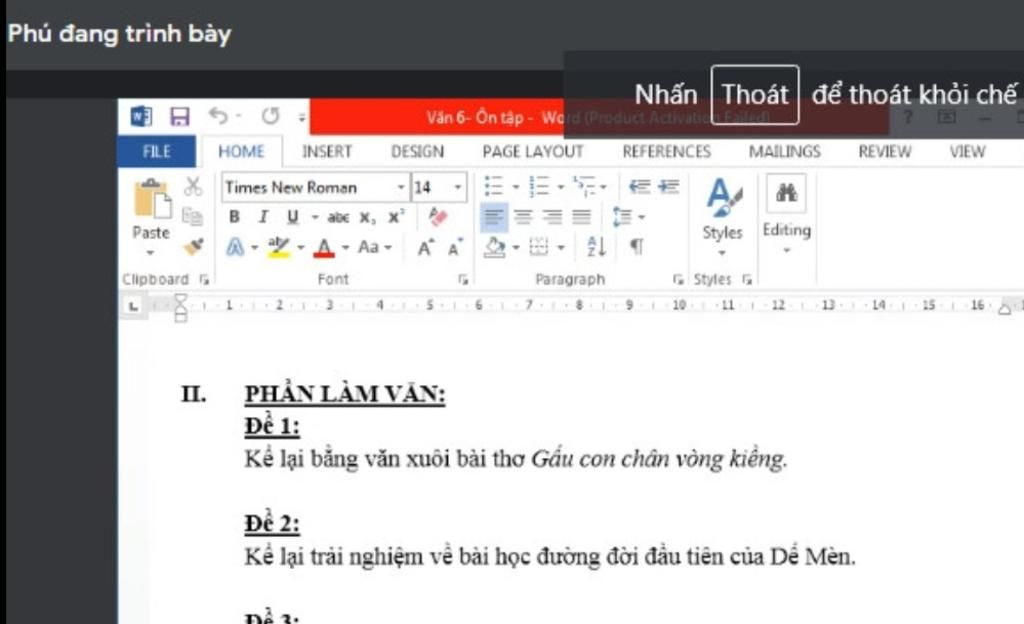Click the heading PHẦN LÀM VĂN:
This screenshot has height=624, width=1024.
345,394
